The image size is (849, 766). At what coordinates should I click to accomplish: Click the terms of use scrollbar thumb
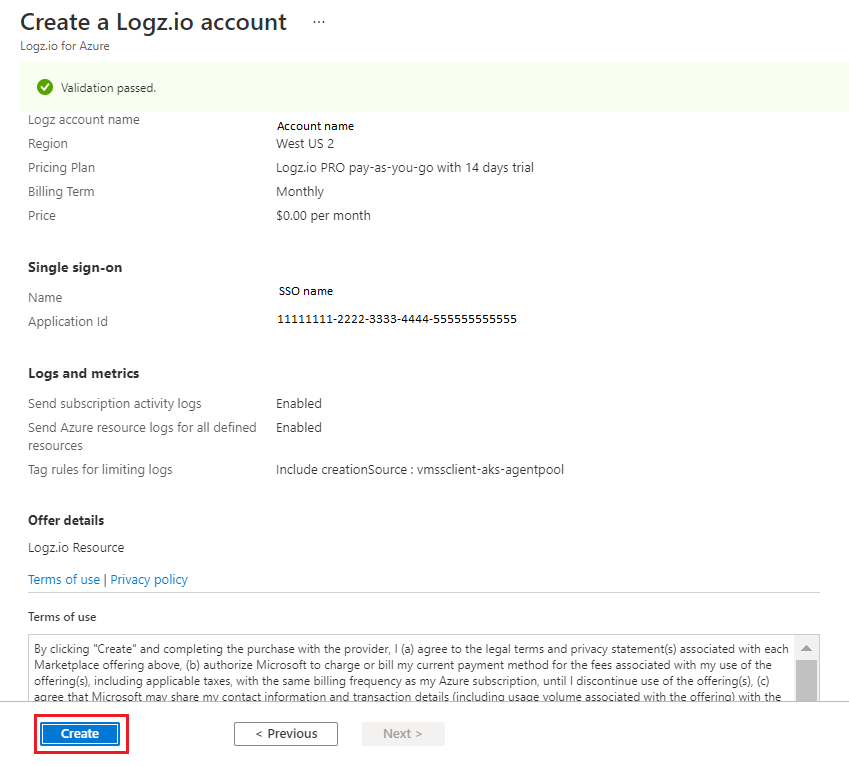(x=806, y=680)
